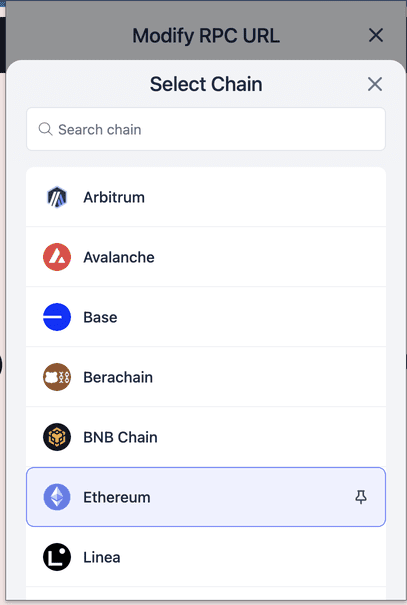The width and height of the screenshot is (407, 605).
Task: Click the black Linea logo icon
Action: click(x=57, y=557)
